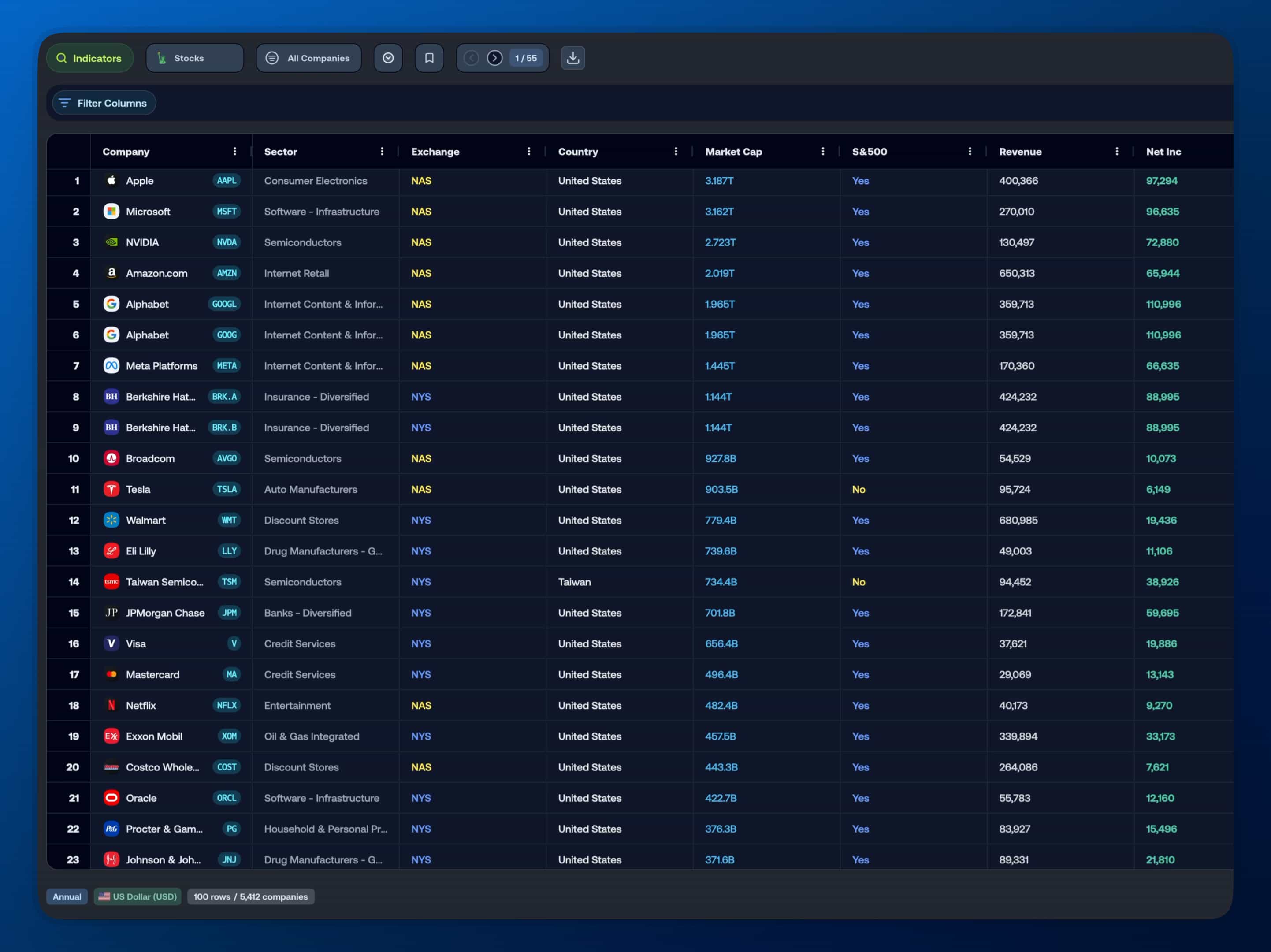Open the Indicators search

(89, 58)
